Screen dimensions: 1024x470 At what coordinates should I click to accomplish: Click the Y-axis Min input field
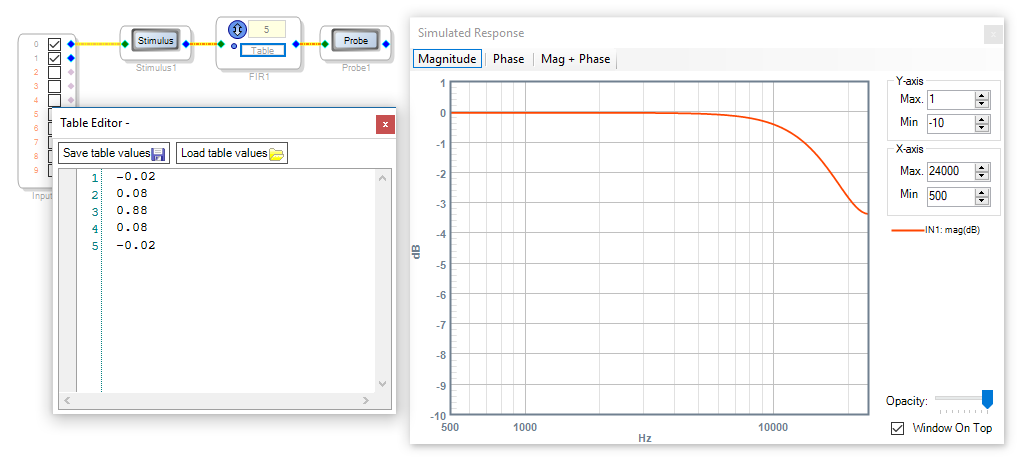[x=951, y=123]
